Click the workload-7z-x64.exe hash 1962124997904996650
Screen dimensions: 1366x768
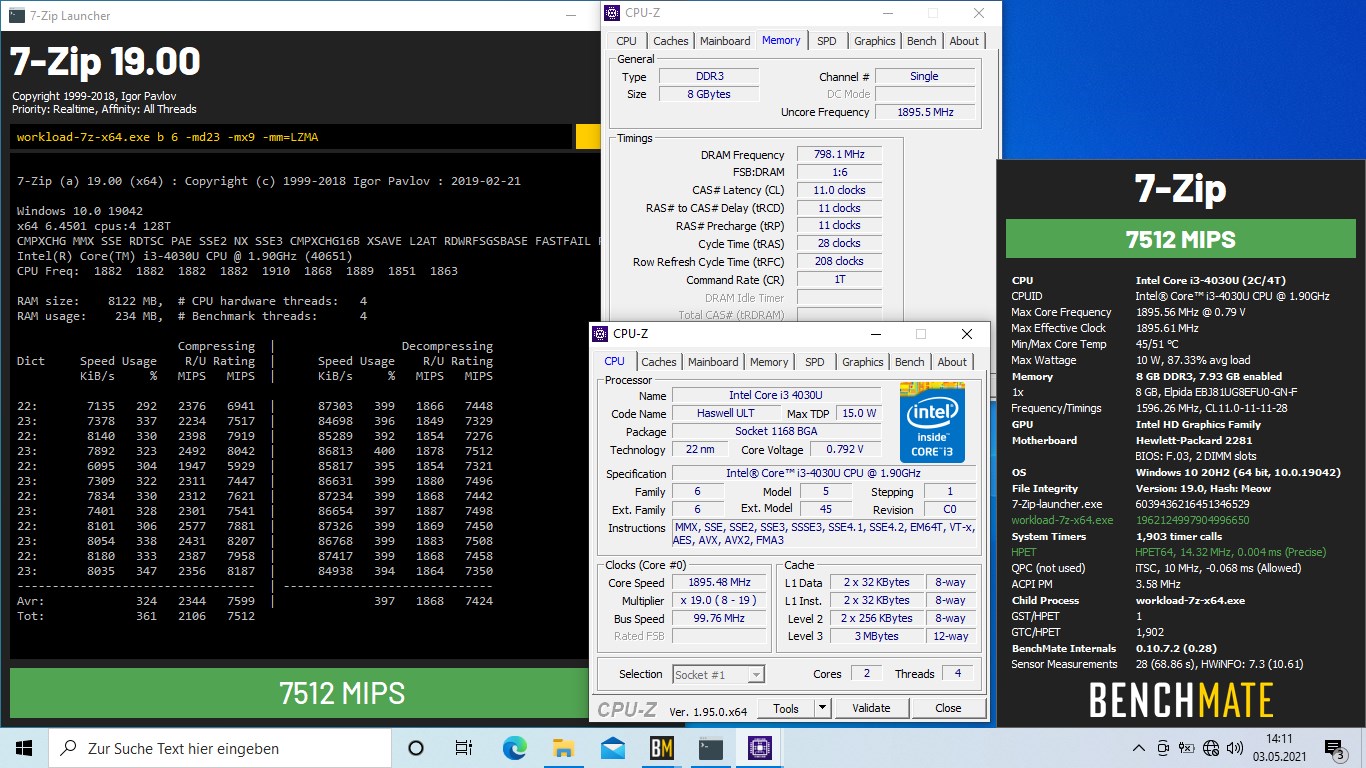tap(1193, 520)
